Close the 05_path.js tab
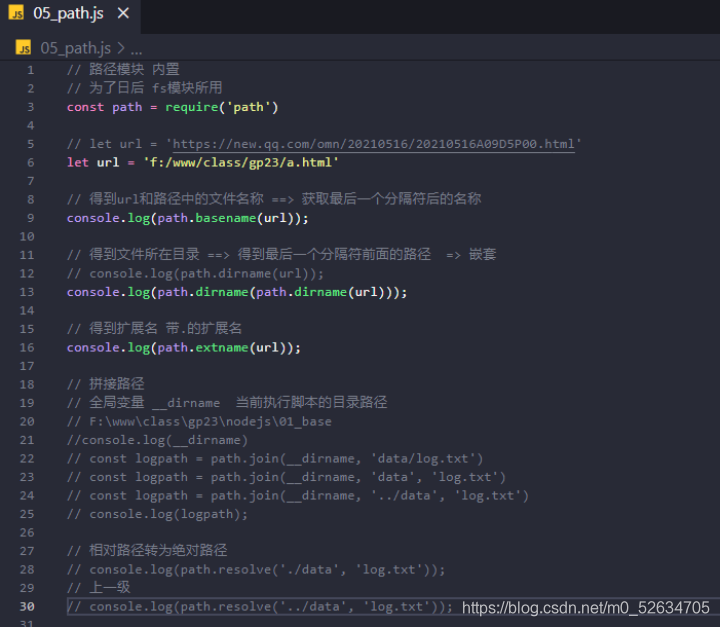 (123, 13)
